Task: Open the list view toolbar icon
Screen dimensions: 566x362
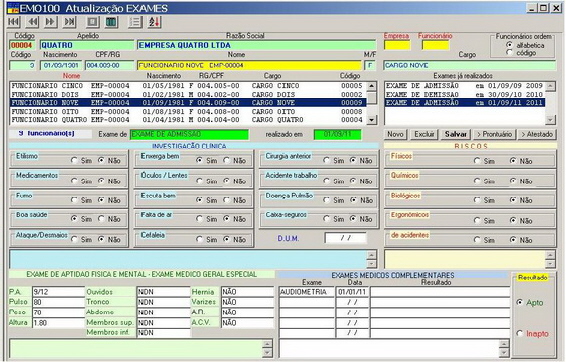Action: tap(135, 22)
